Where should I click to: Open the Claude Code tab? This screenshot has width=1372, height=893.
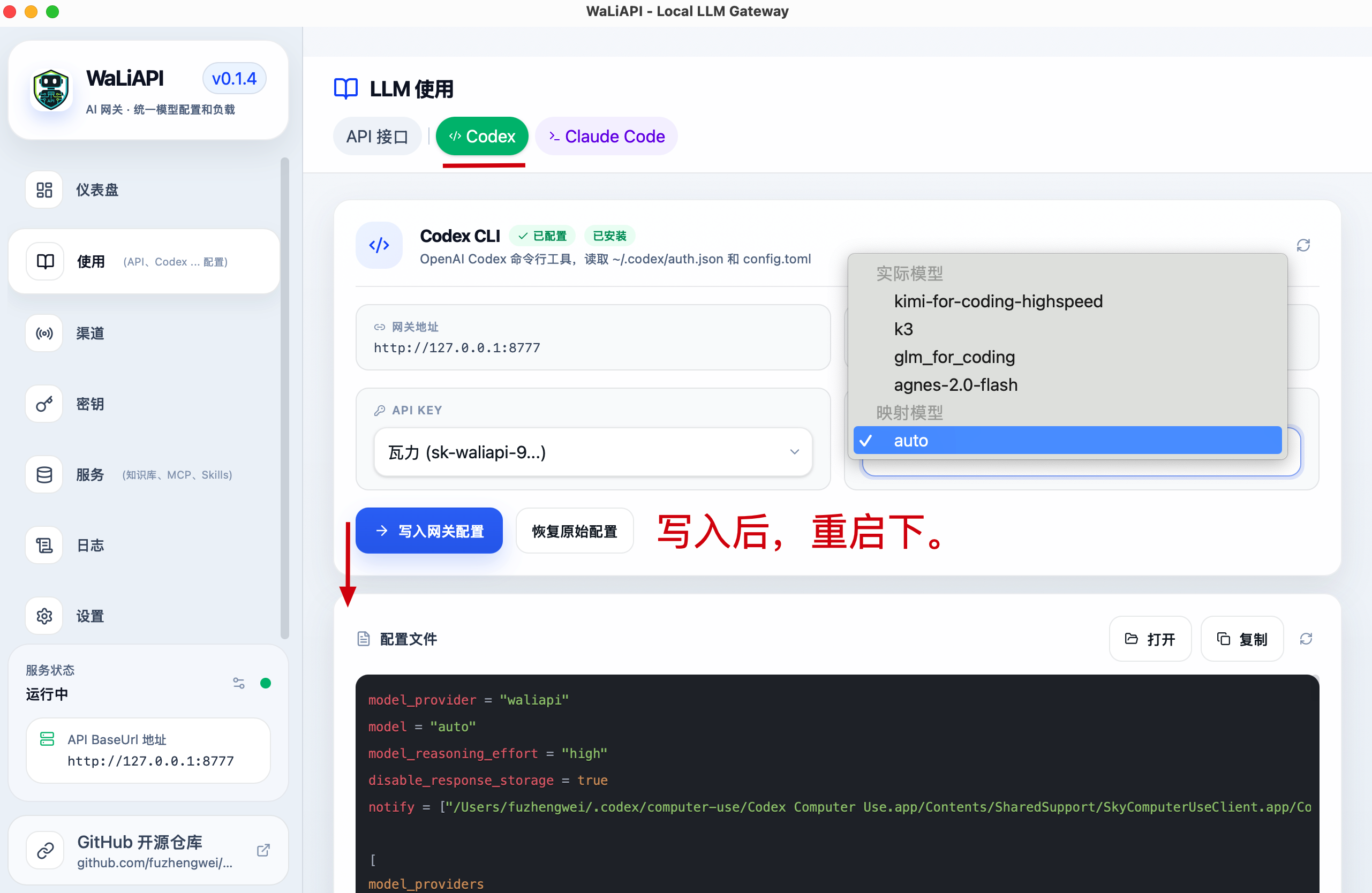(606, 137)
